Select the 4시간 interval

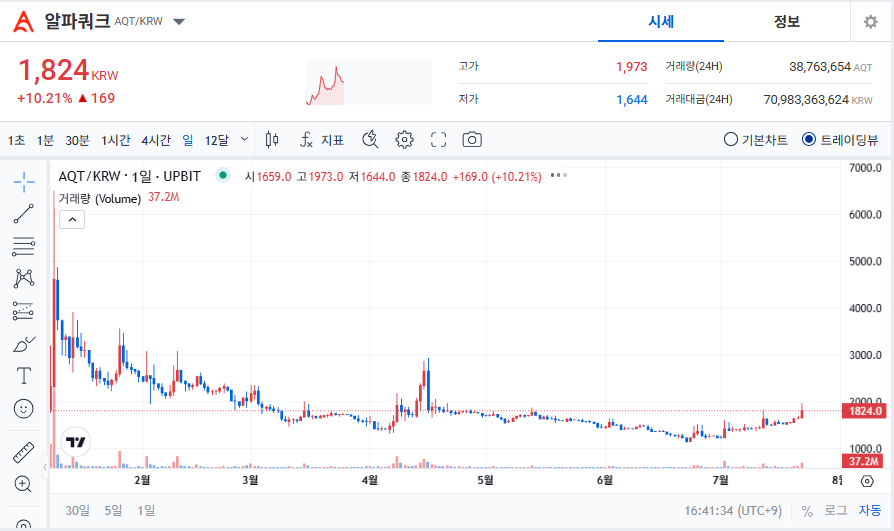pyautogui.click(x=156, y=140)
